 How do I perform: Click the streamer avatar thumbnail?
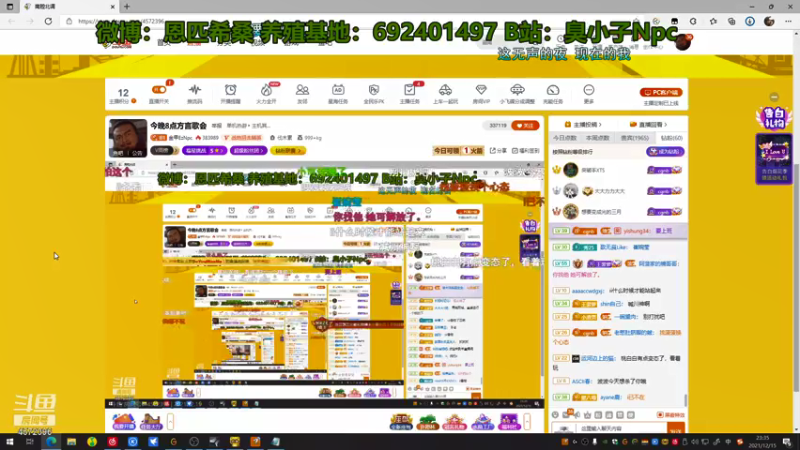click(x=128, y=138)
